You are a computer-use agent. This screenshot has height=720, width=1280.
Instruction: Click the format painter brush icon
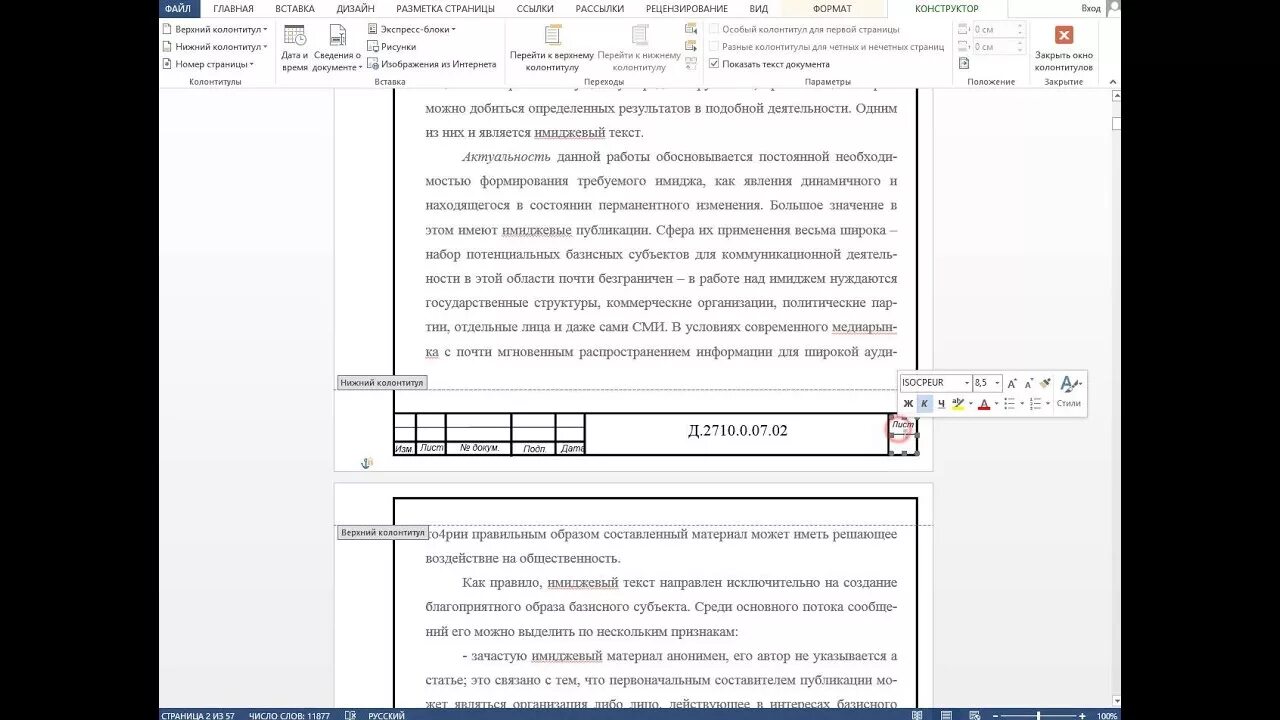click(x=1046, y=383)
